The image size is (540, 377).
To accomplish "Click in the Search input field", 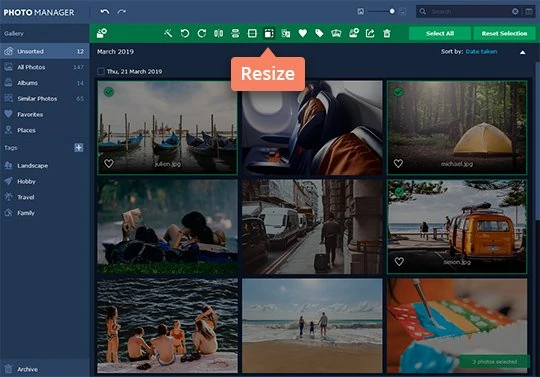I will pyautogui.click(x=469, y=12).
